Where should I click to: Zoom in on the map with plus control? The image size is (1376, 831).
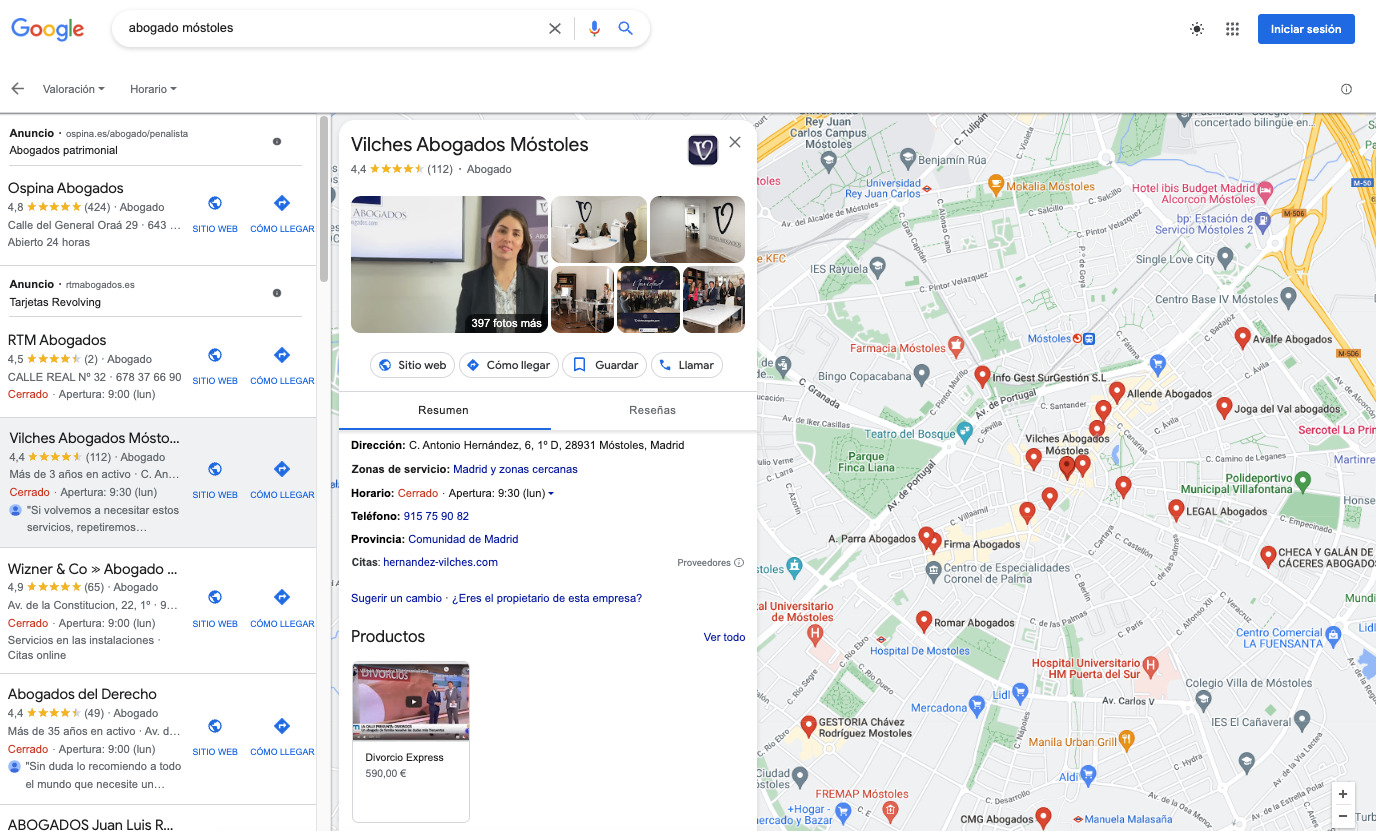[x=1343, y=792]
